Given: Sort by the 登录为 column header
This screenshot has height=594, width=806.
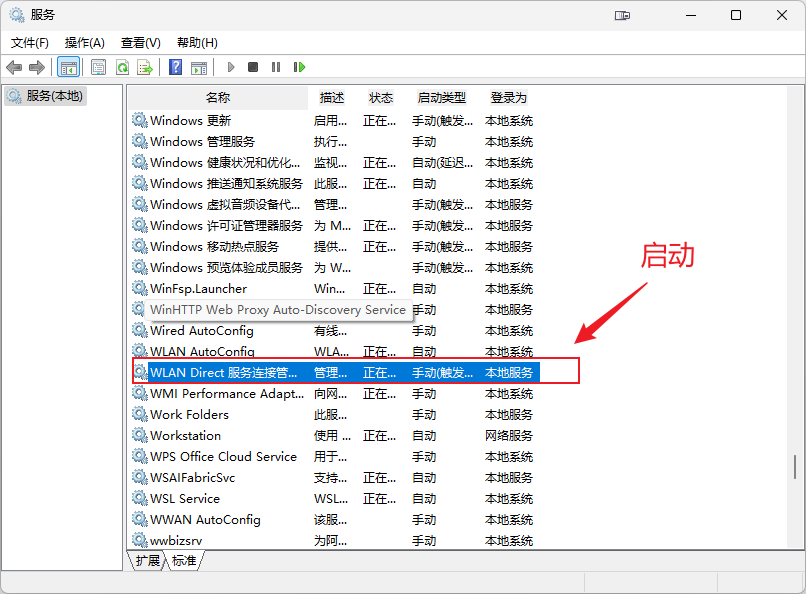Looking at the screenshot, I should click(x=509, y=98).
